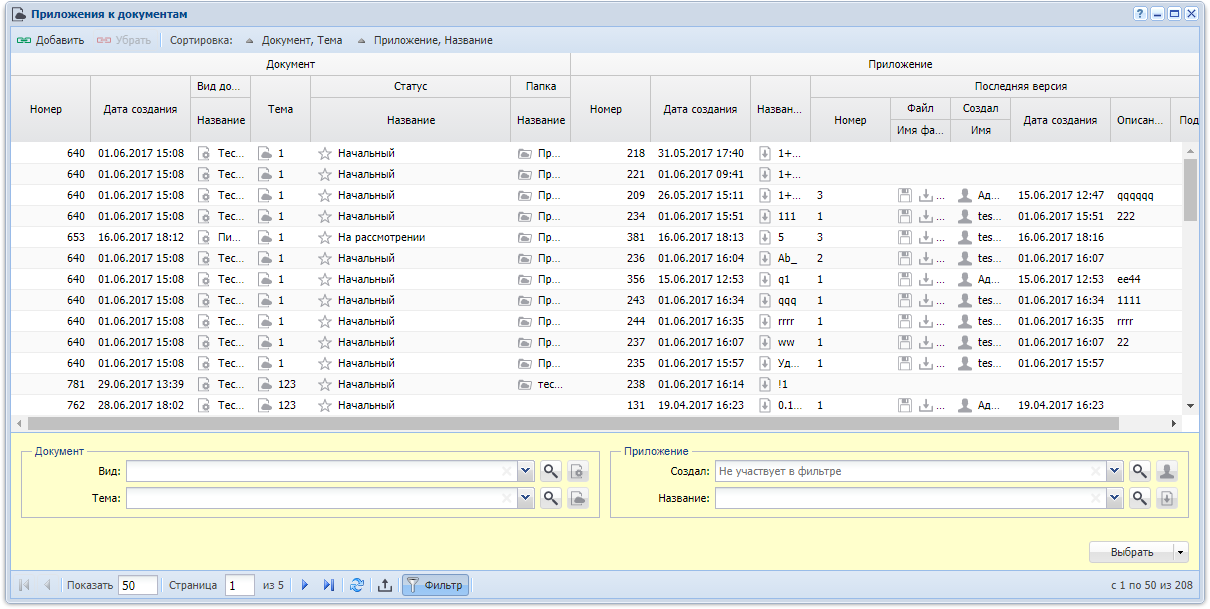Image resolution: width=1210 pixels, height=609 pixels.
Task: Toggle the Фильтр panel button
Action: (435, 585)
